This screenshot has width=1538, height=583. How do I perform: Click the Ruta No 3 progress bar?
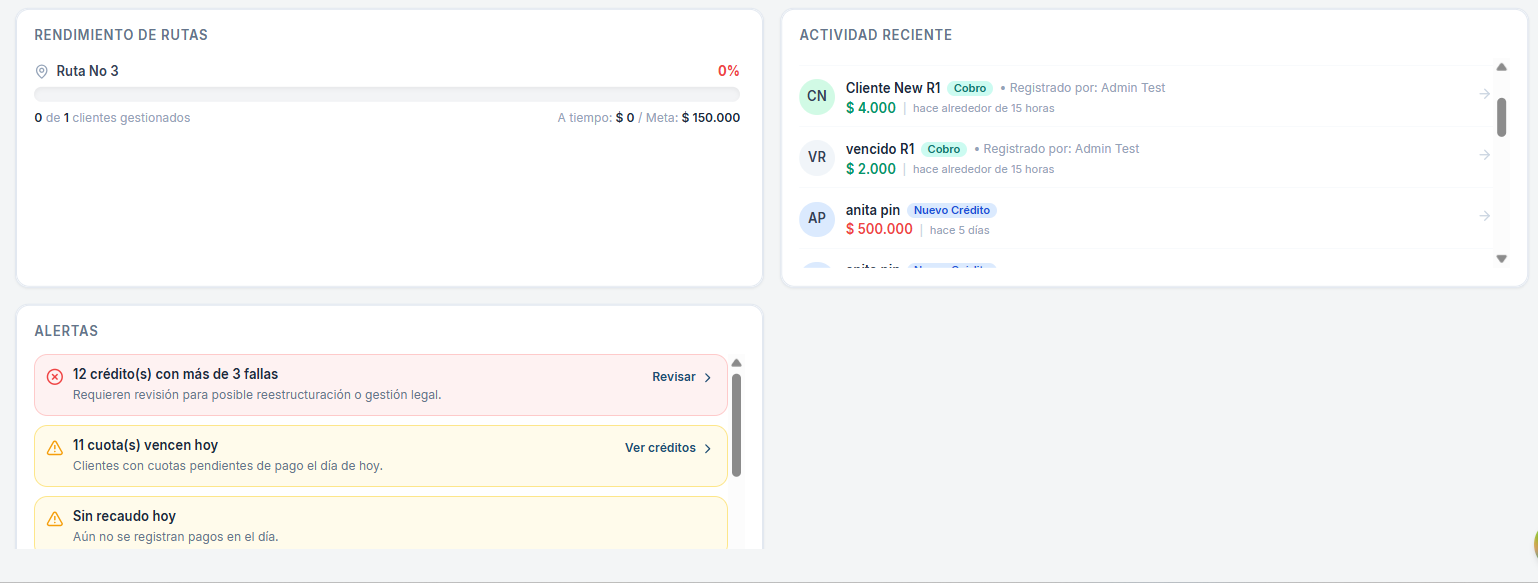(x=387, y=94)
